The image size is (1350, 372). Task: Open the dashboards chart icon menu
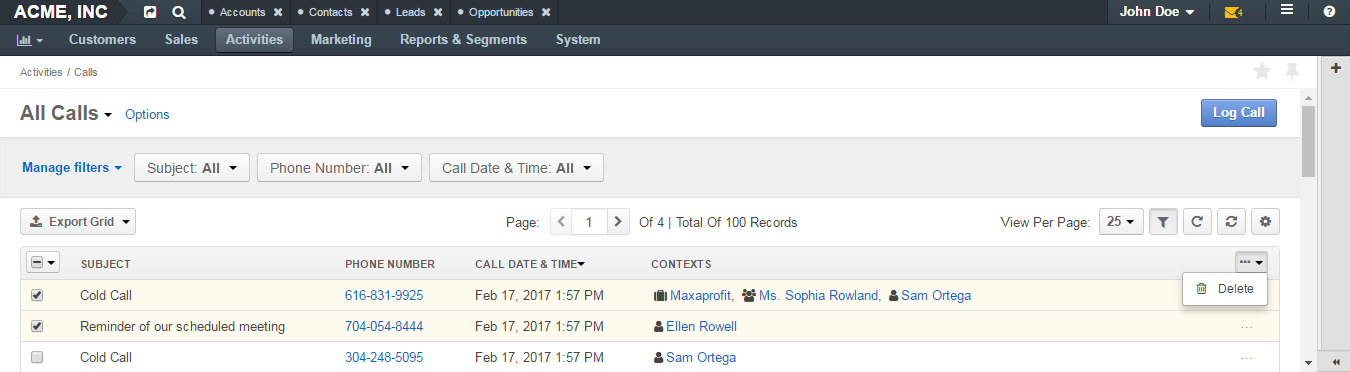[x=30, y=40]
